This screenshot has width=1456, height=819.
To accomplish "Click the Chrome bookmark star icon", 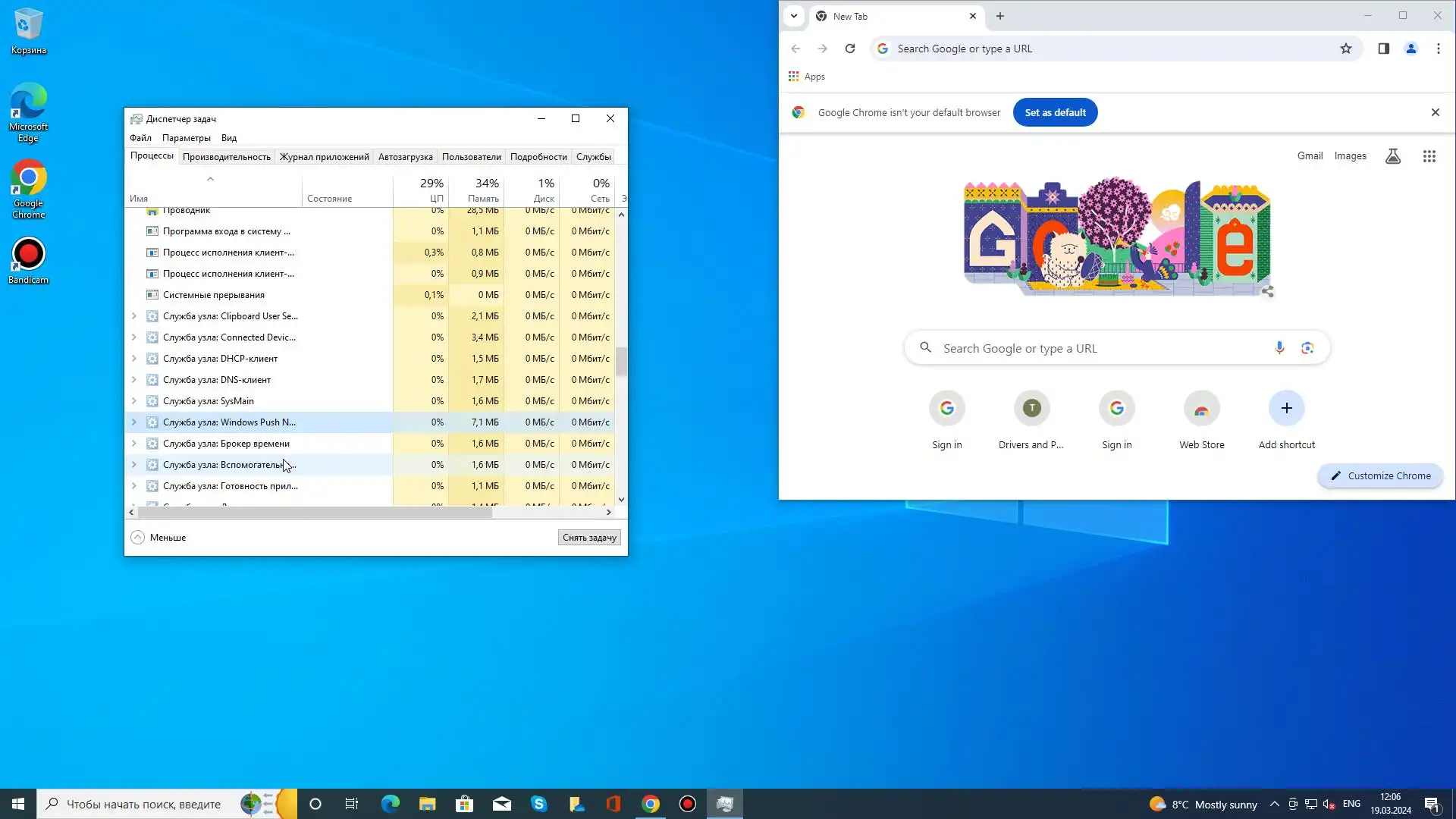I will [x=1346, y=49].
